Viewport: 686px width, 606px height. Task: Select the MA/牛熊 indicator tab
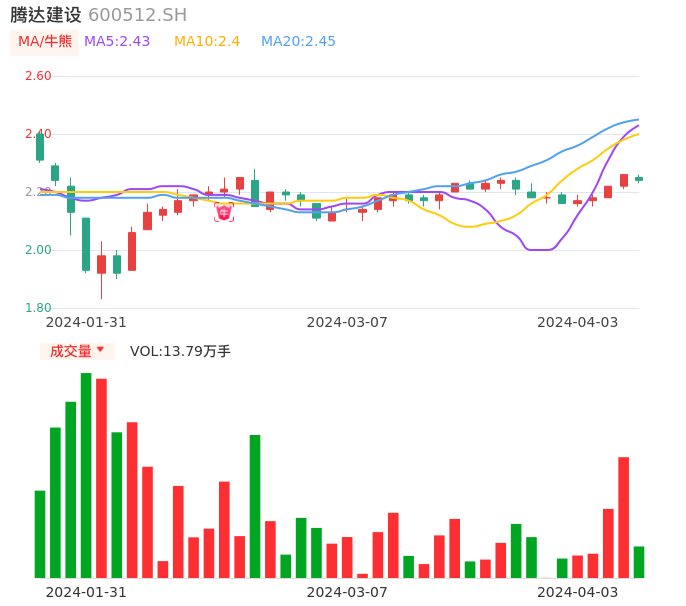pos(45,41)
